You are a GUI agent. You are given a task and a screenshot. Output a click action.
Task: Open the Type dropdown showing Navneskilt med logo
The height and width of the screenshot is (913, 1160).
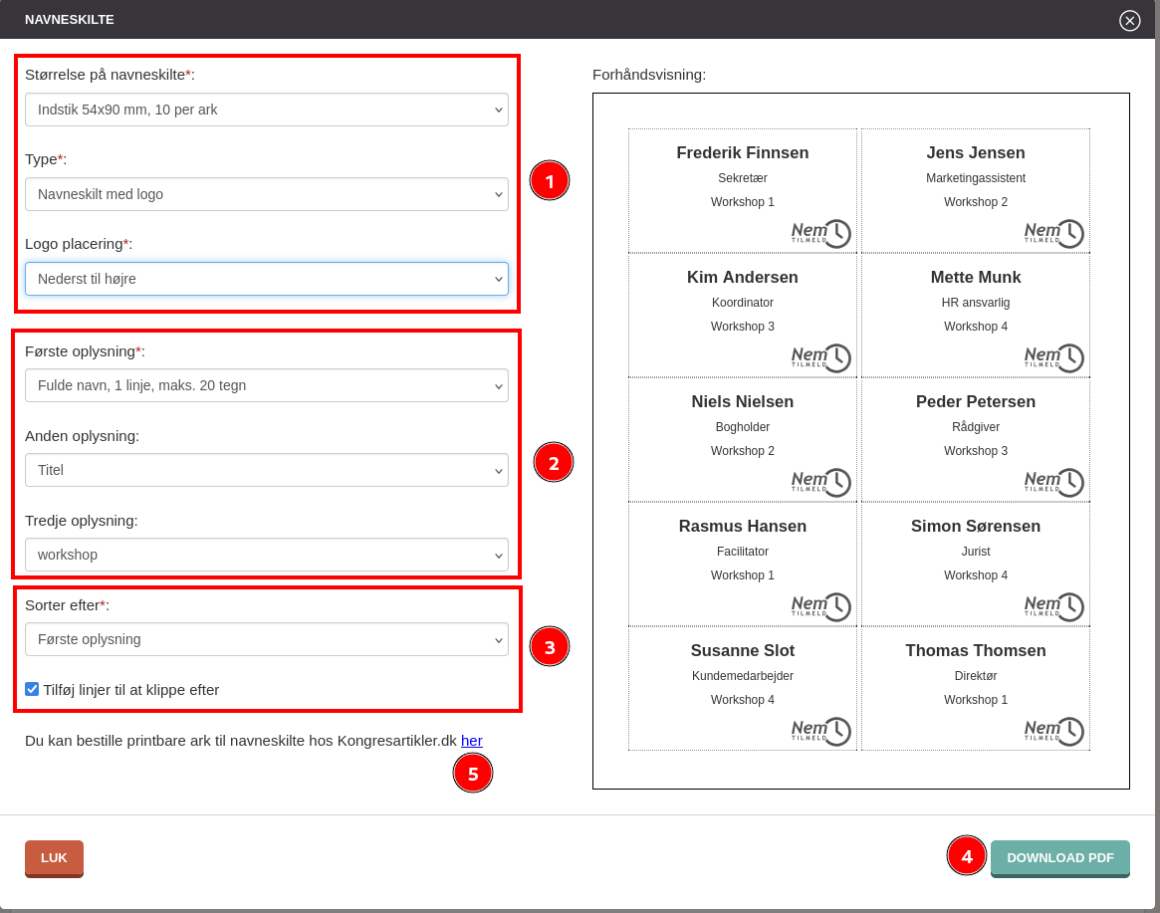[x=266, y=194]
